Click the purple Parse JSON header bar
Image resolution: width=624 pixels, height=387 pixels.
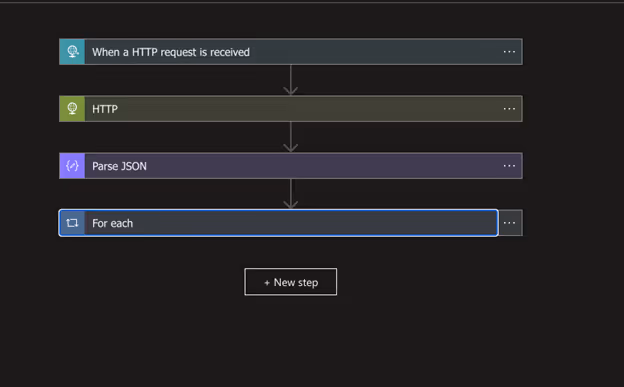pos(291,166)
